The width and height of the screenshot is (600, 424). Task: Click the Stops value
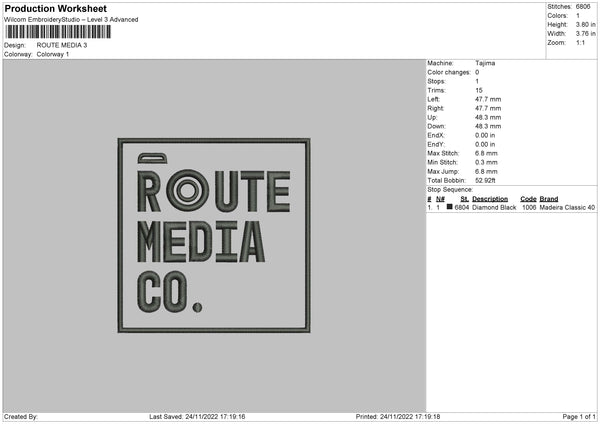477,81
